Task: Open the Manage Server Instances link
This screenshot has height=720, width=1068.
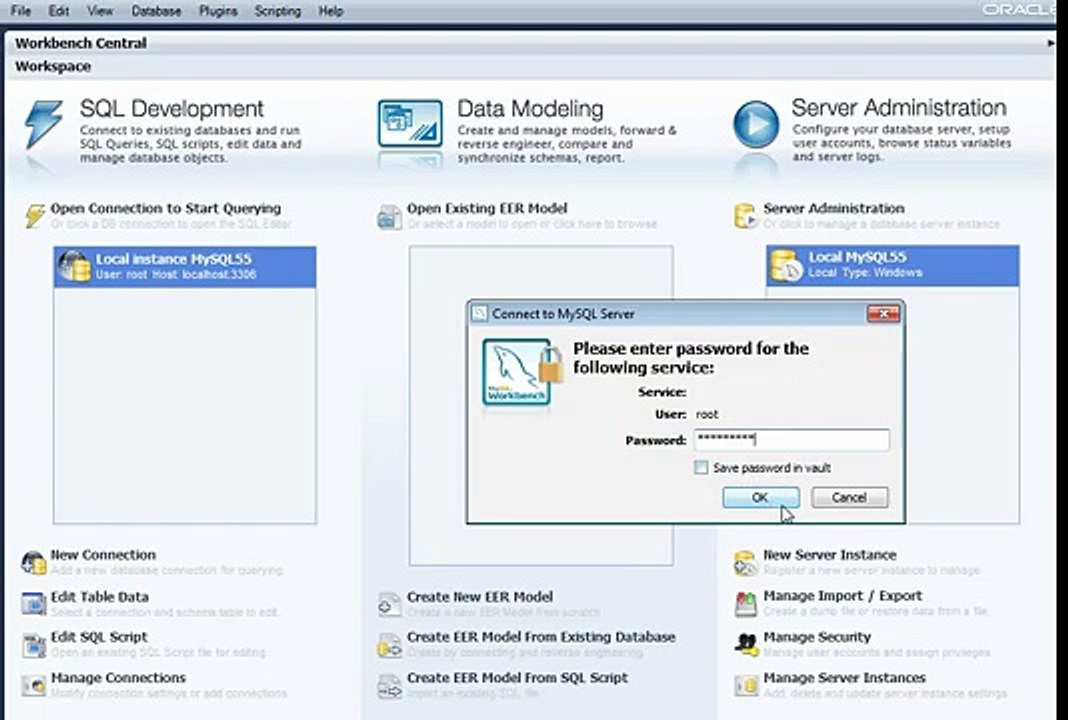Action: [844, 678]
